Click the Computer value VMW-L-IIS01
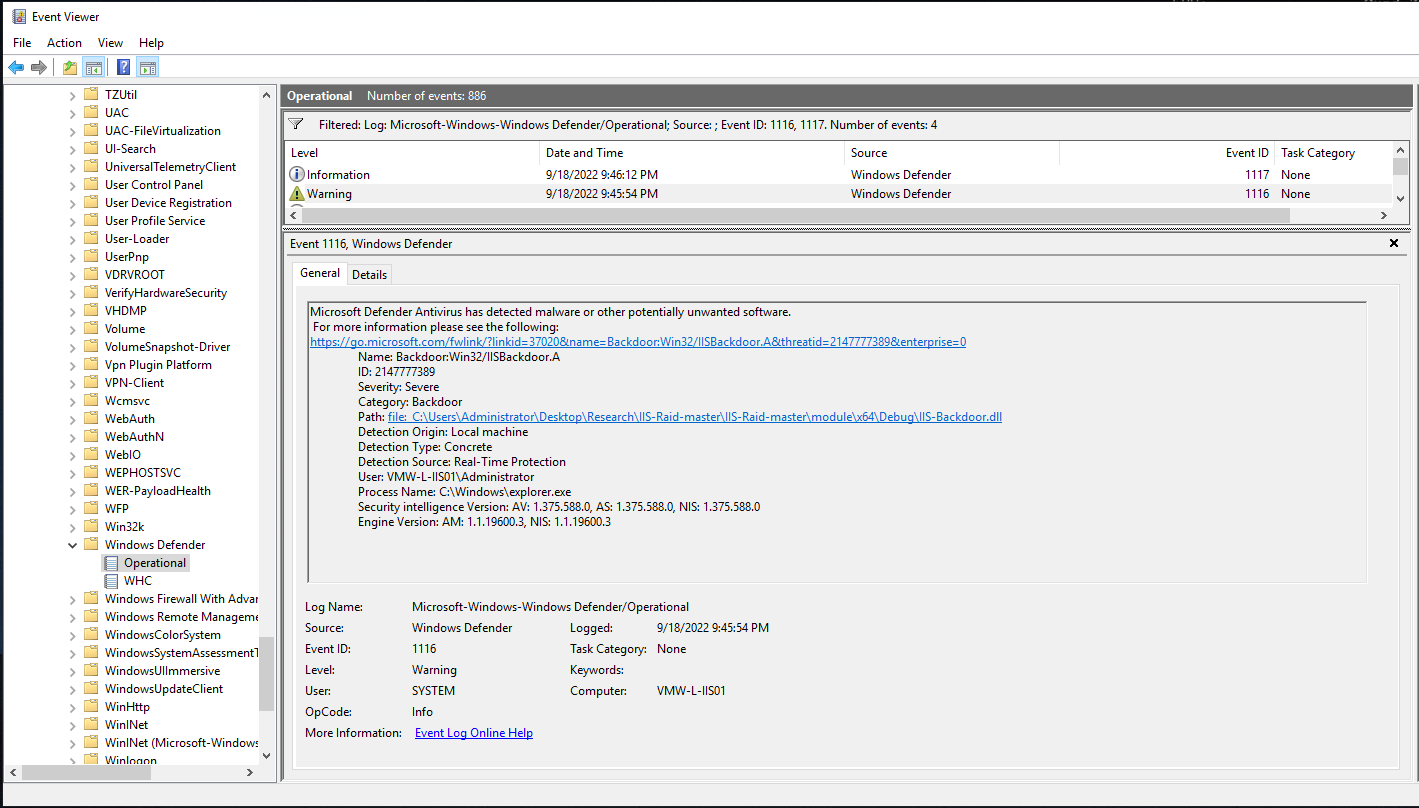This screenshot has height=808, width=1419. [691, 691]
